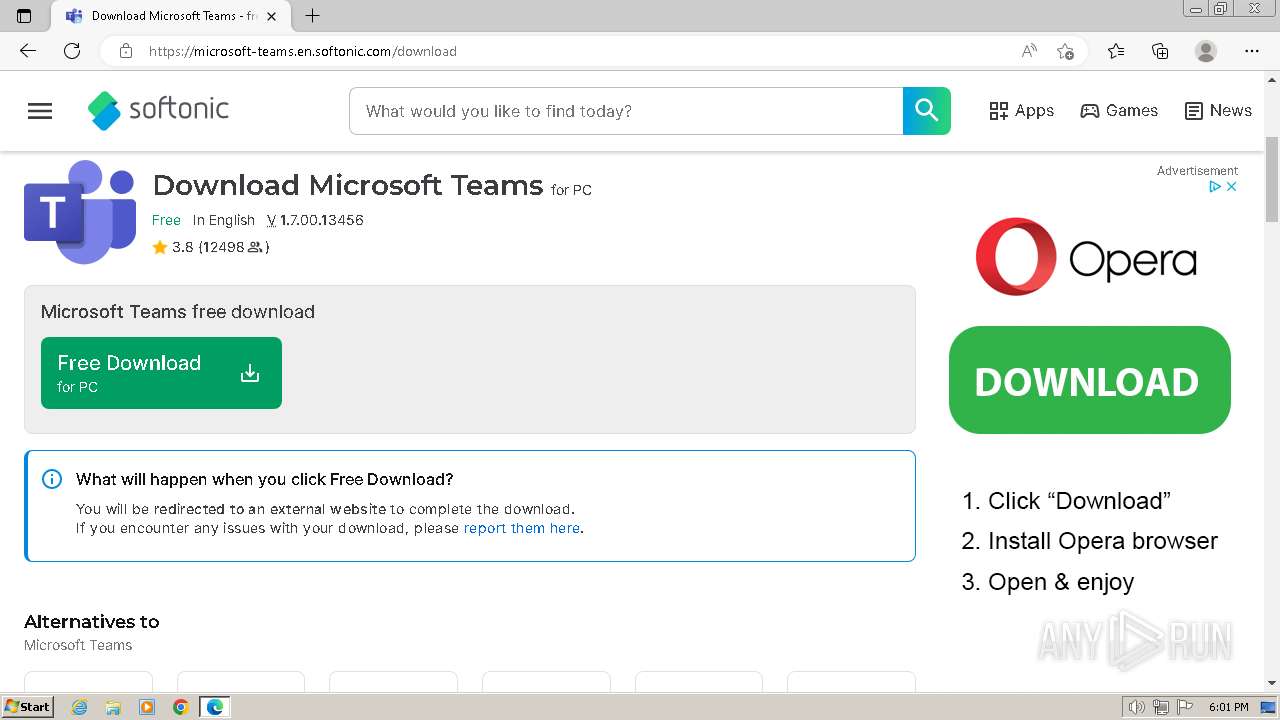Close the Opera advertisement

coord(1232,187)
